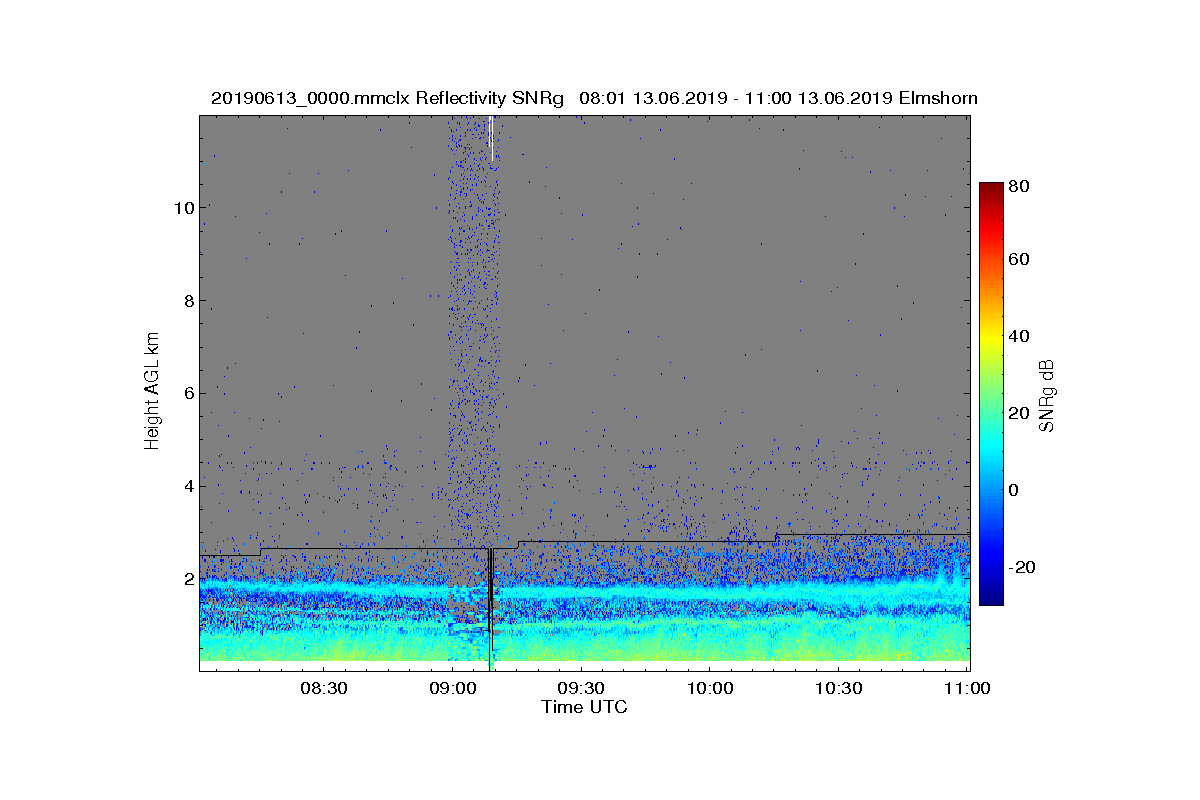Image resolution: width=1200 pixels, height=800 pixels.
Task: Click the colorbar value '40'
Action: click(1020, 336)
